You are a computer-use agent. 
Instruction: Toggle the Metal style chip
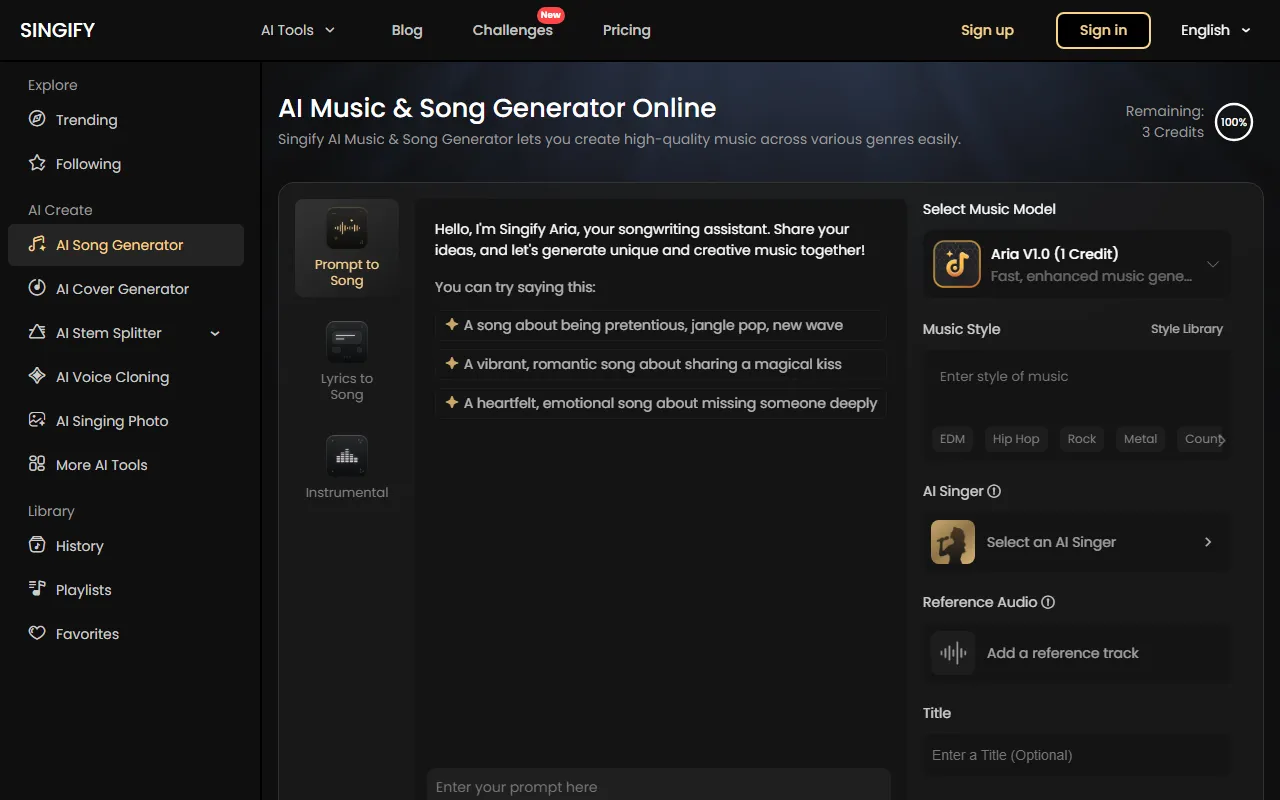click(1140, 439)
